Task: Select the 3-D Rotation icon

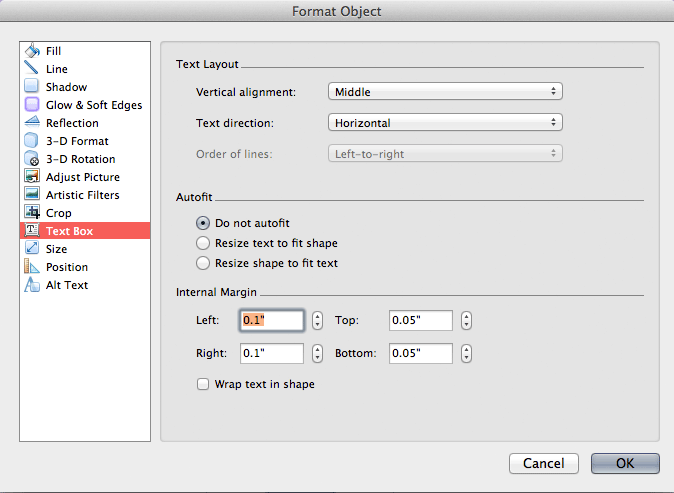Action: click(x=32, y=159)
